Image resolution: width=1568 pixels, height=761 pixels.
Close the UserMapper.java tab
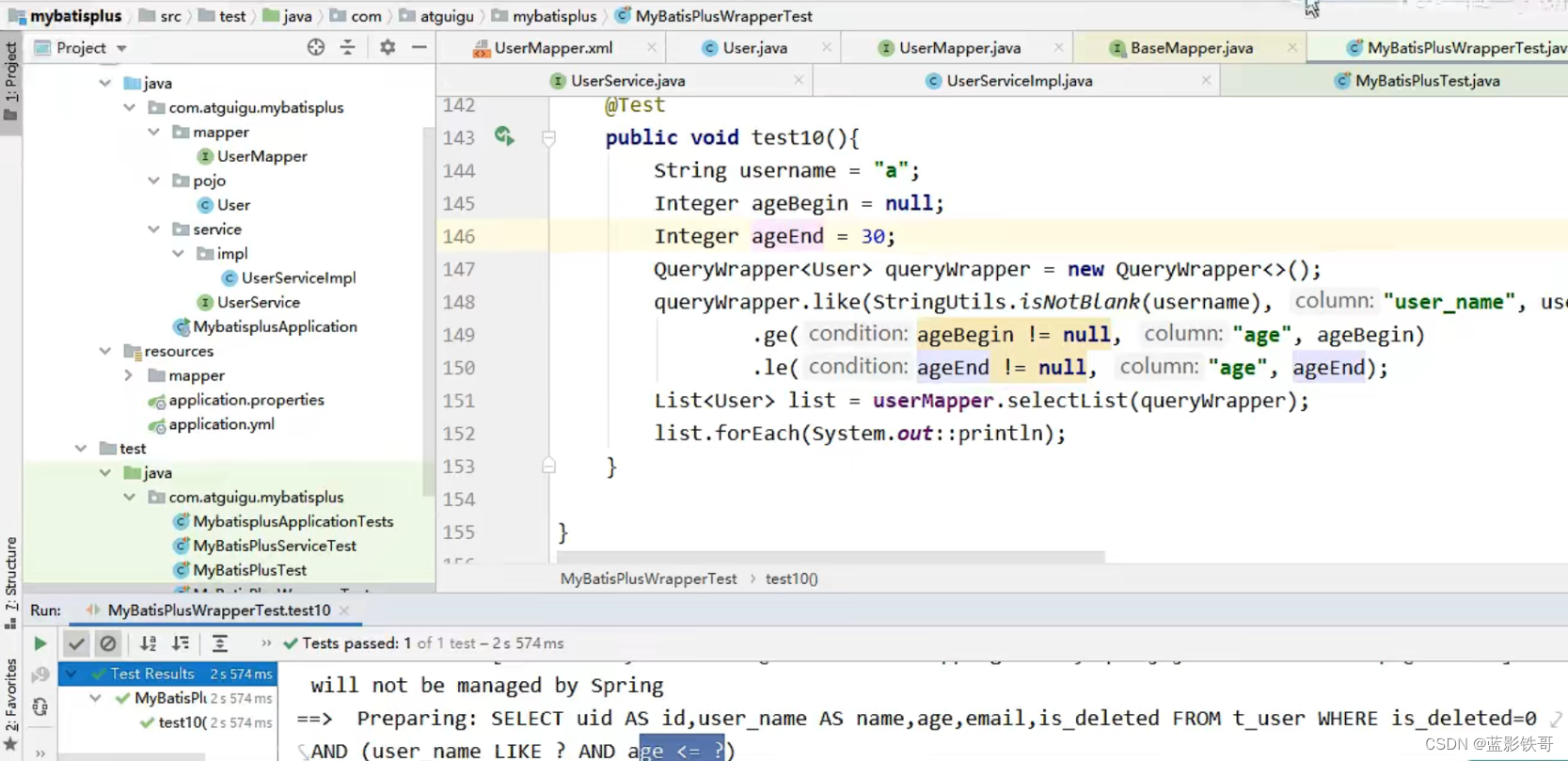pos(1059,47)
